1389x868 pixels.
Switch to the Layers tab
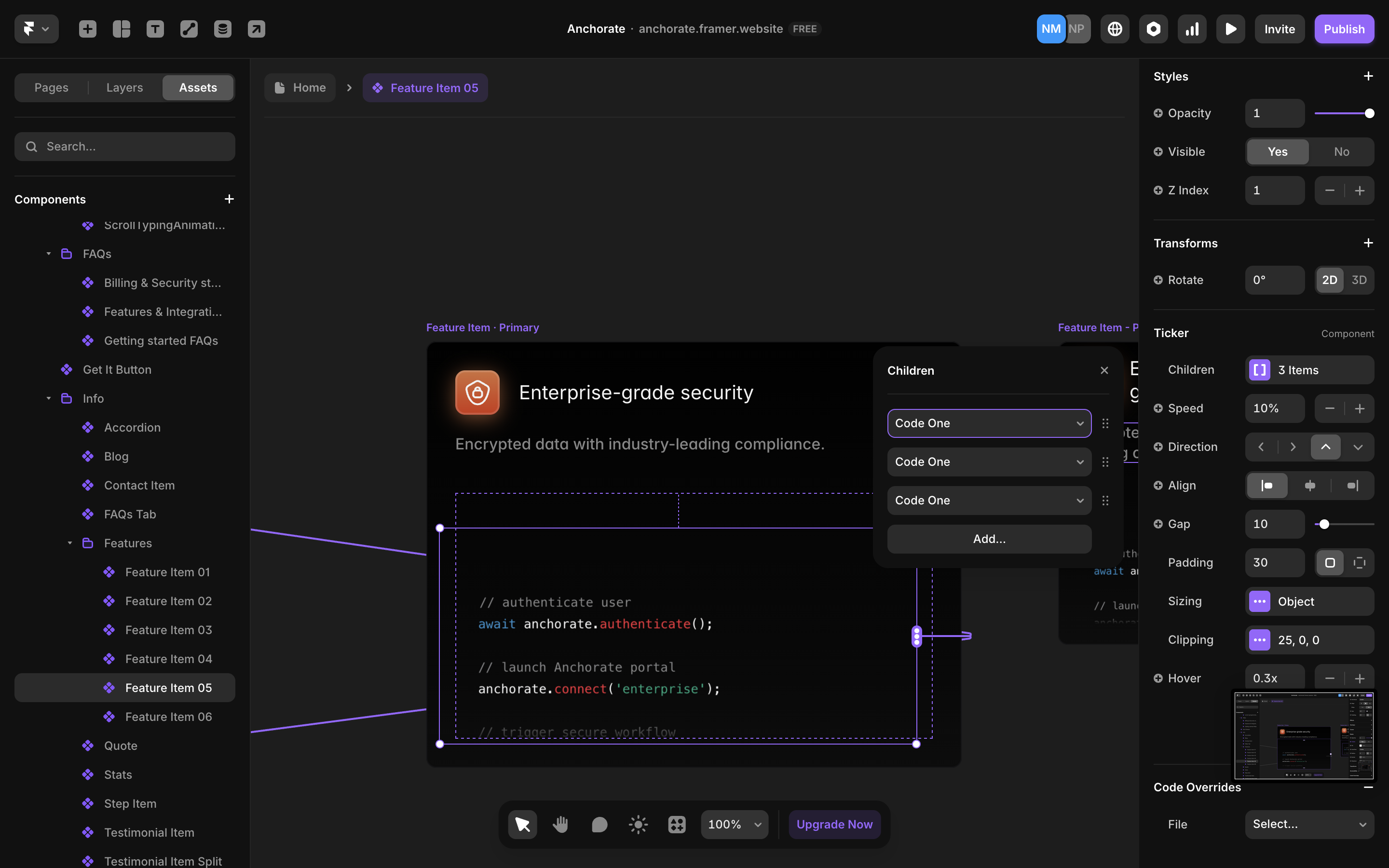[124, 88]
